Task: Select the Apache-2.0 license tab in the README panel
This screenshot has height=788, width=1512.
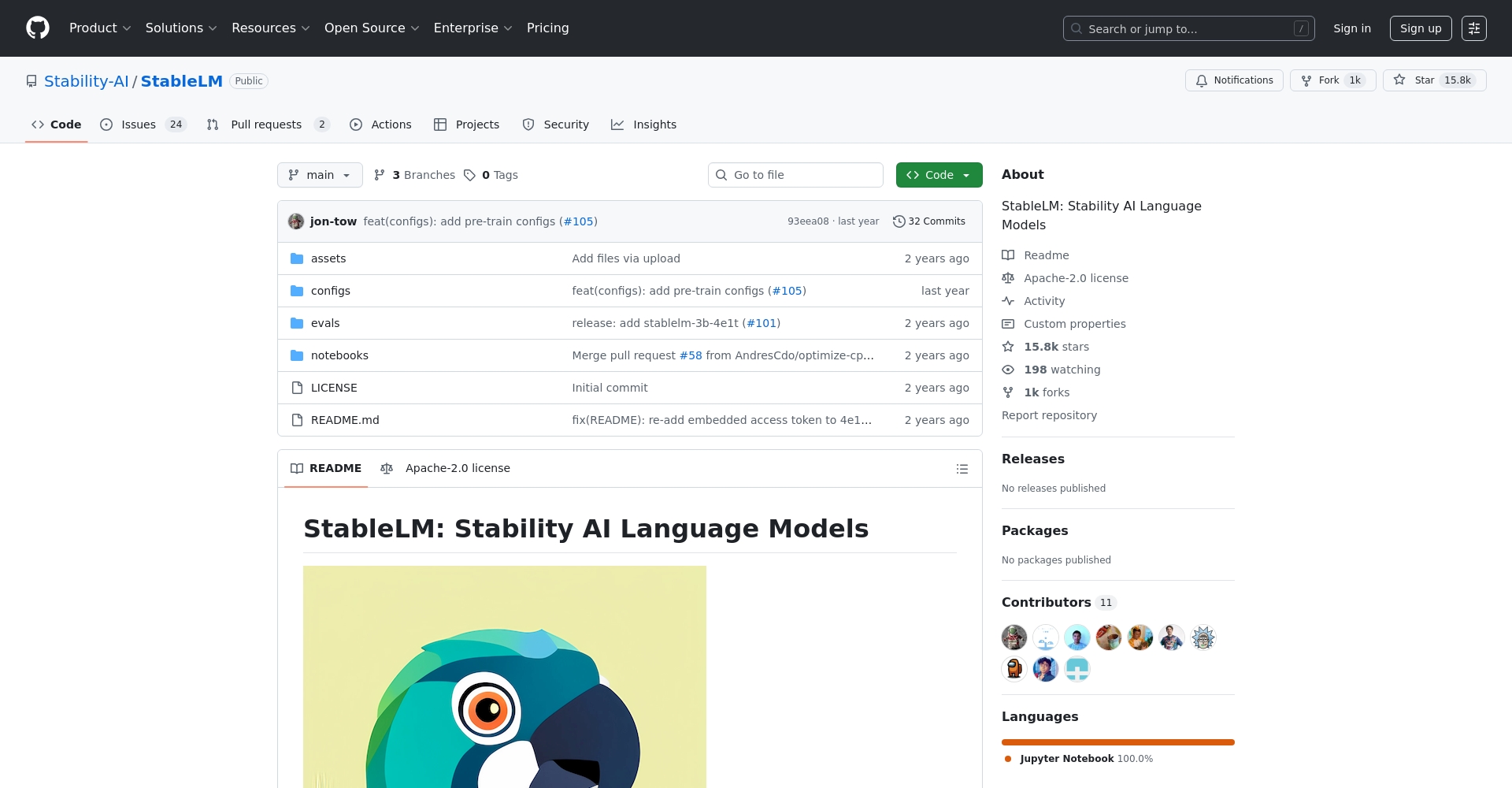Action: pyautogui.click(x=445, y=468)
